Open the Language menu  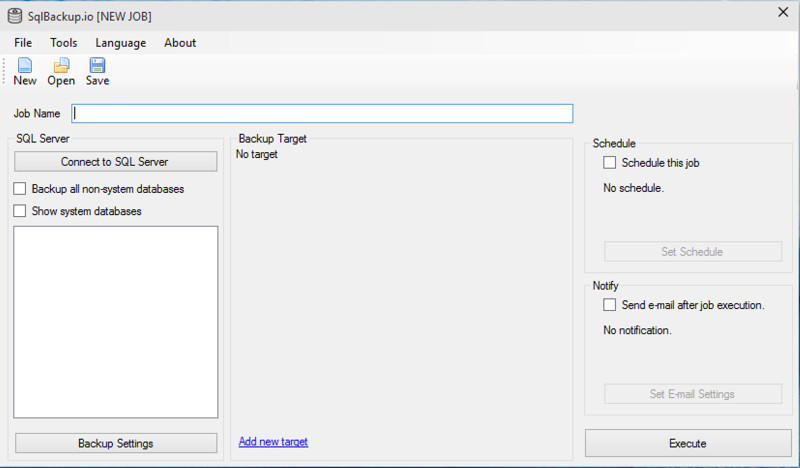tap(120, 43)
